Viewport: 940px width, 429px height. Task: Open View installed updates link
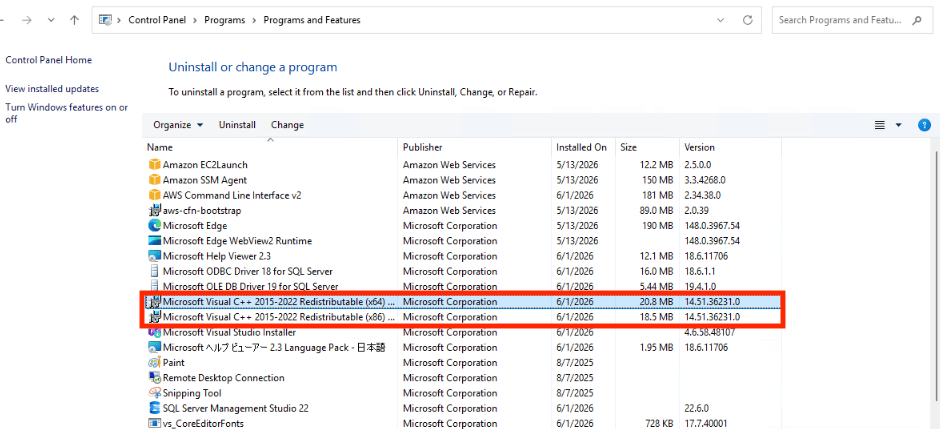(52, 89)
